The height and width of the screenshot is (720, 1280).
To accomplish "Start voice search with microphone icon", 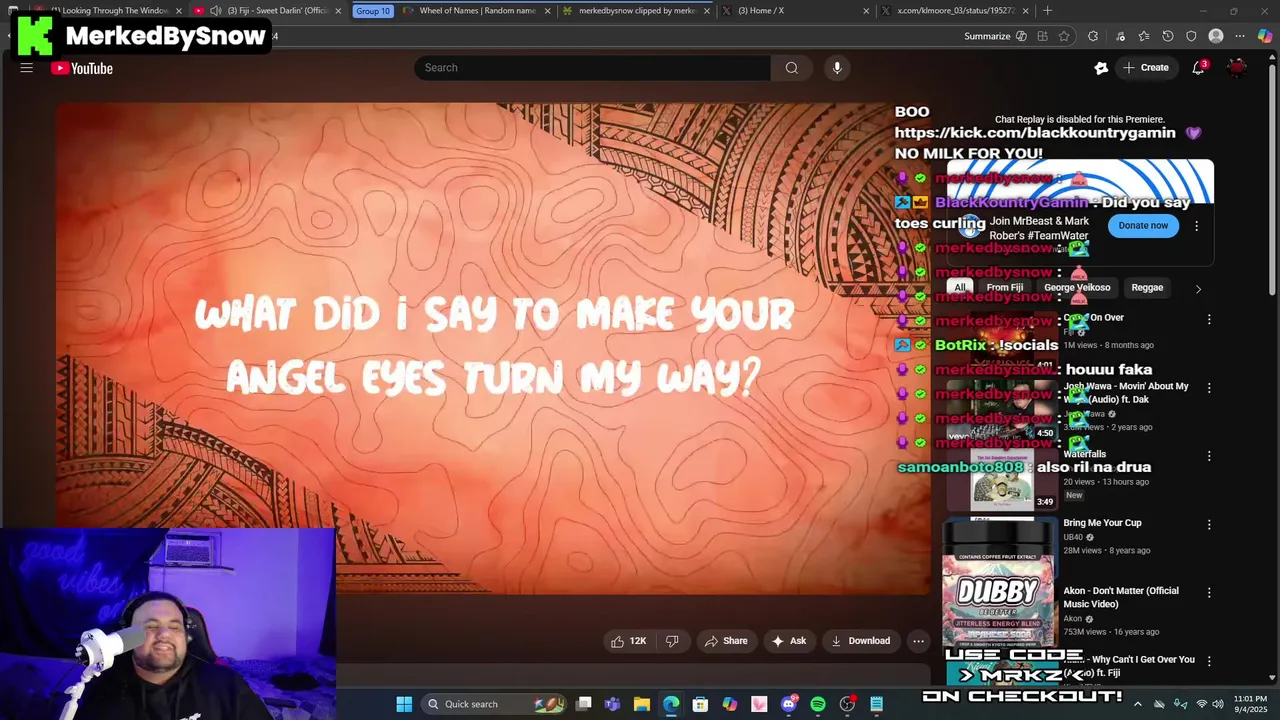I will [x=837, y=68].
